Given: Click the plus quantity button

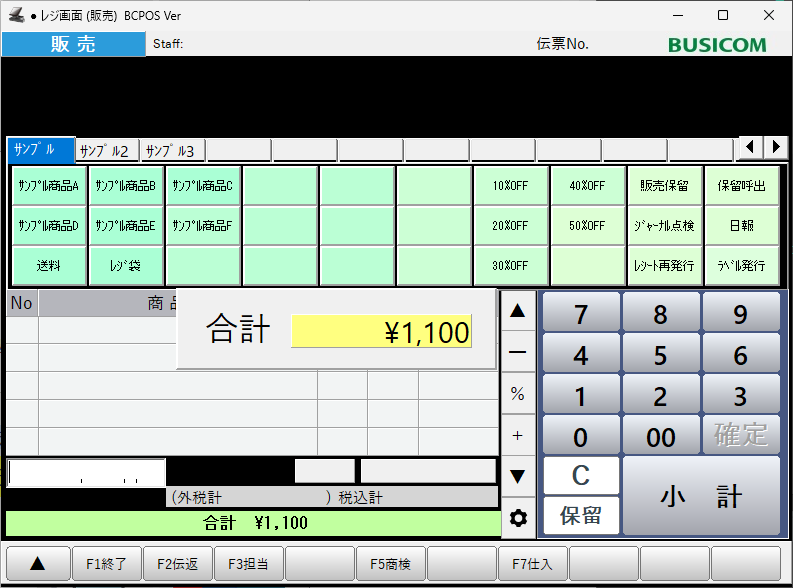Looking at the screenshot, I should point(517,435).
